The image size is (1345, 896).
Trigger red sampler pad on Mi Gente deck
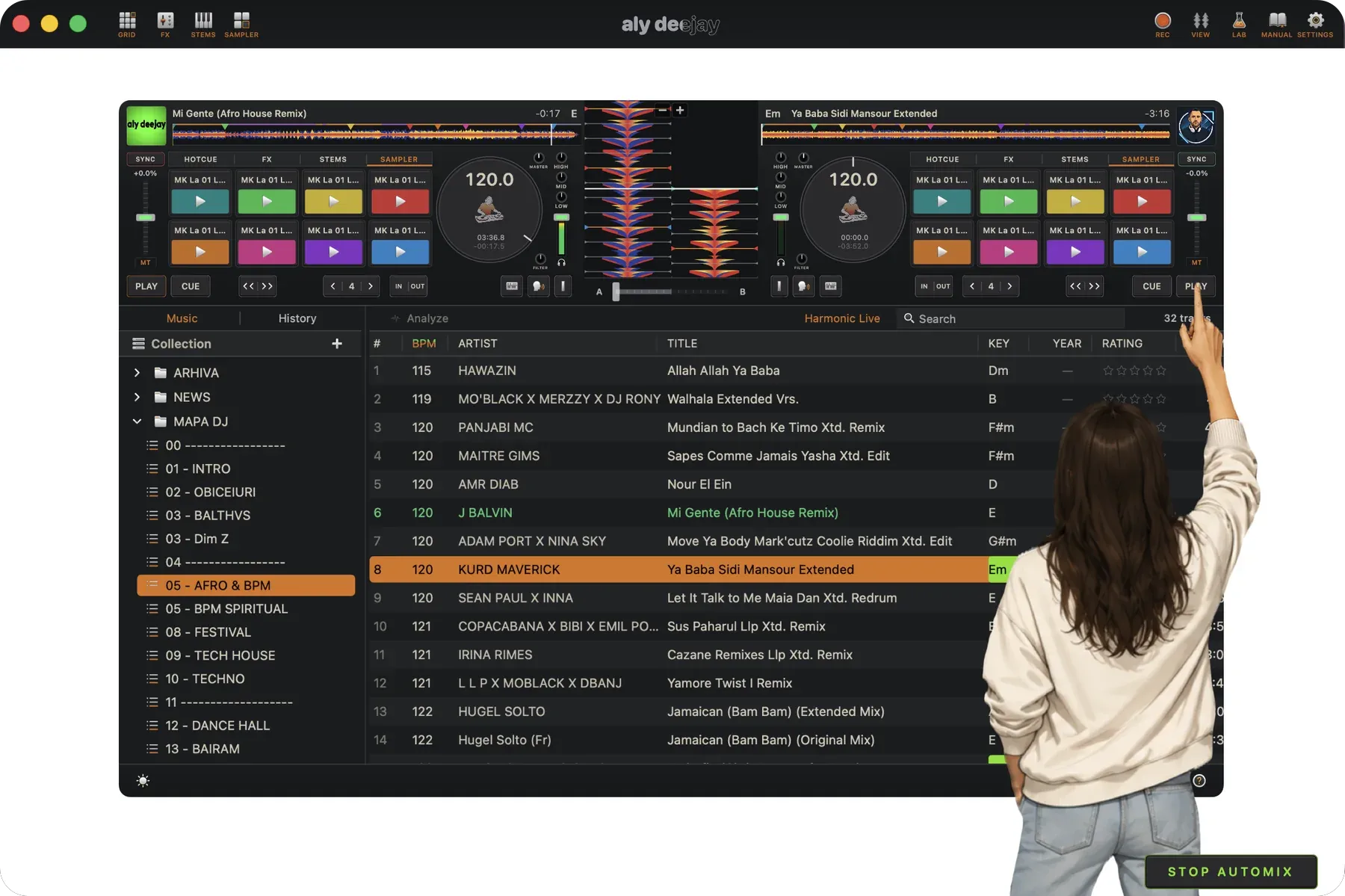pyautogui.click(x=401, y=201)
